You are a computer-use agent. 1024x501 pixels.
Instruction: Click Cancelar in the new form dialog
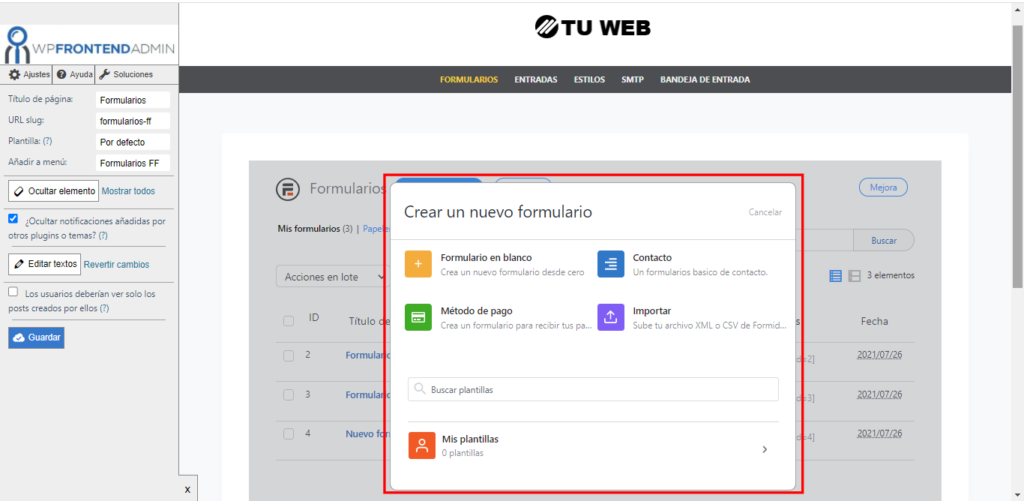coord(765,212)
